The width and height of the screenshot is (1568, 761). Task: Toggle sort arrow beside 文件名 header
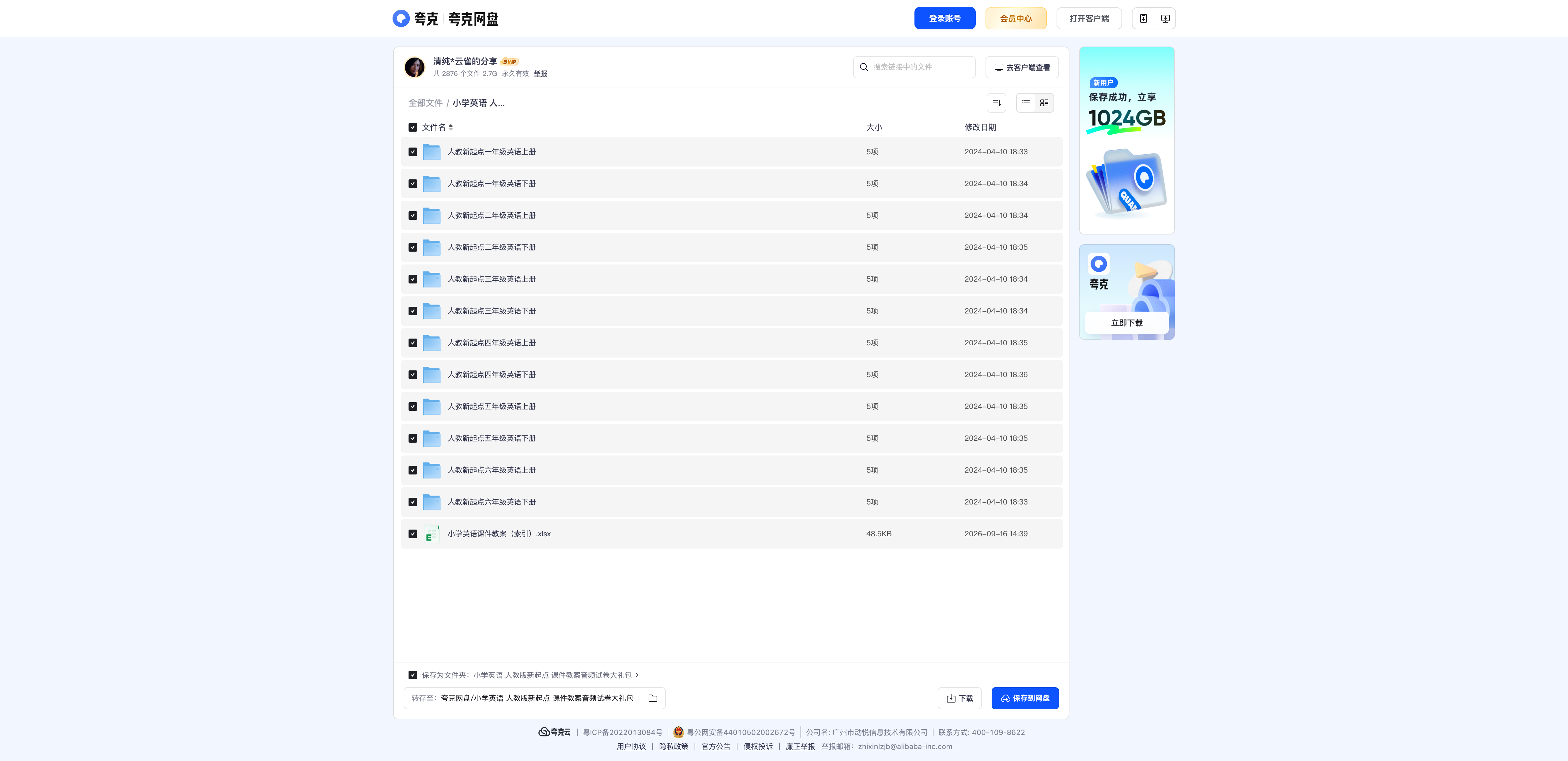point(450,127)
